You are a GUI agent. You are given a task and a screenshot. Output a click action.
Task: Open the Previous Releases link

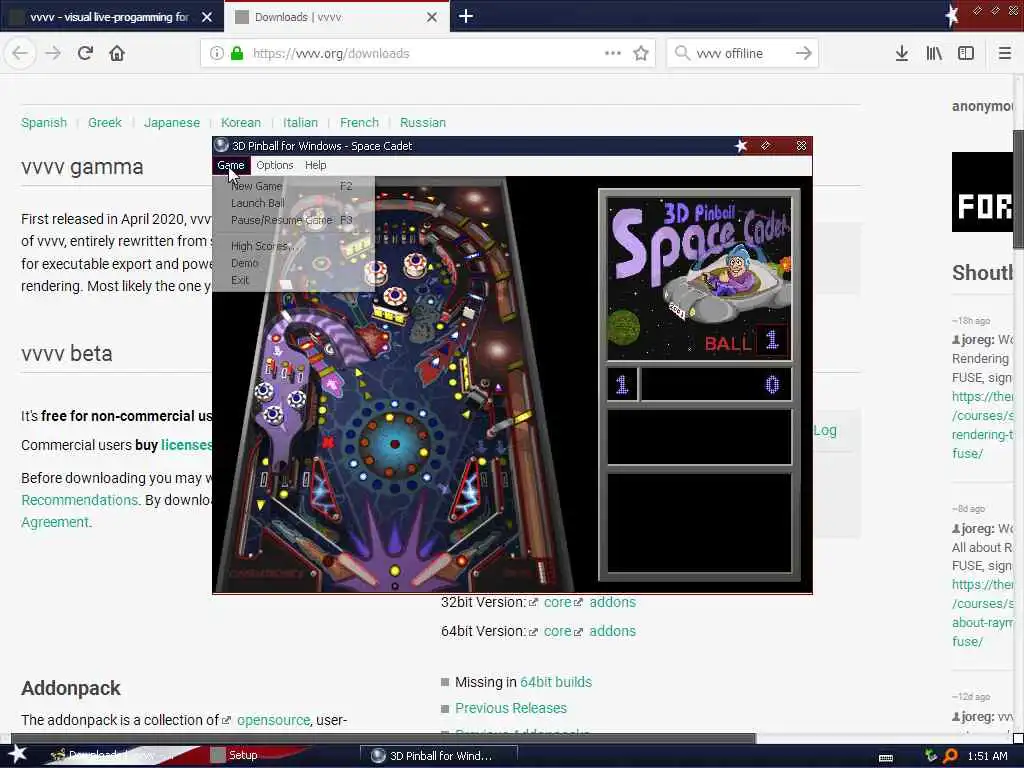click(x=511, y=708)
